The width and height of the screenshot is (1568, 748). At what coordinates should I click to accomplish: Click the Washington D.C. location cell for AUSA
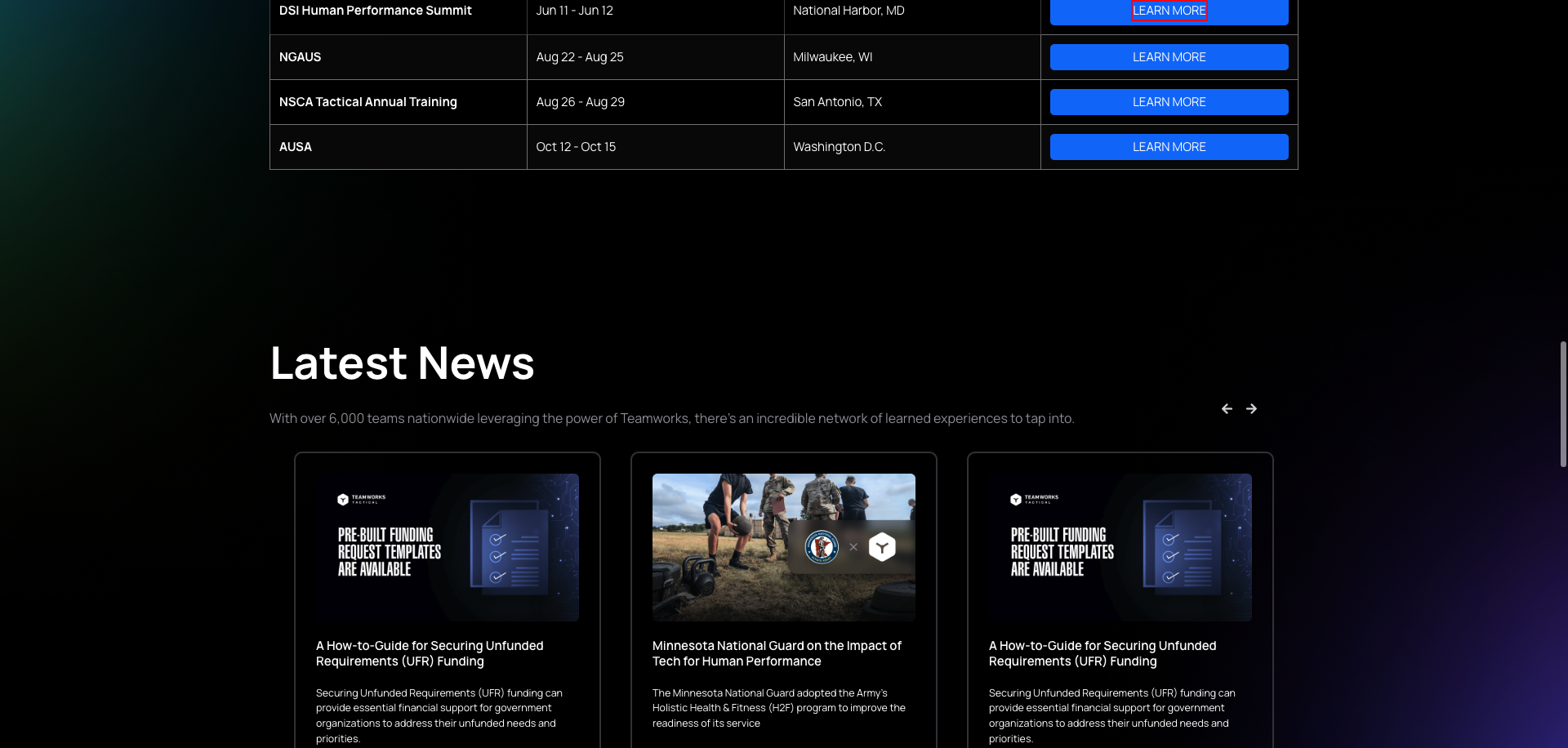tap(839, 146)
